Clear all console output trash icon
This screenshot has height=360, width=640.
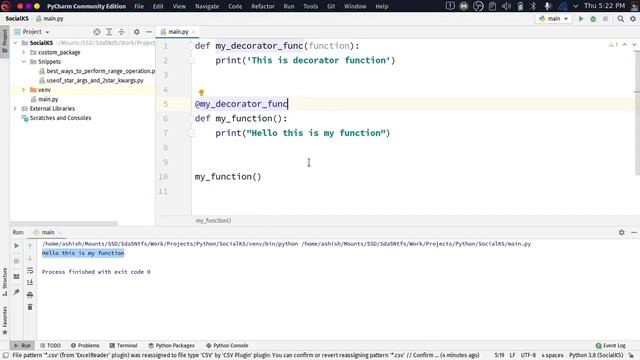[30, 307]
